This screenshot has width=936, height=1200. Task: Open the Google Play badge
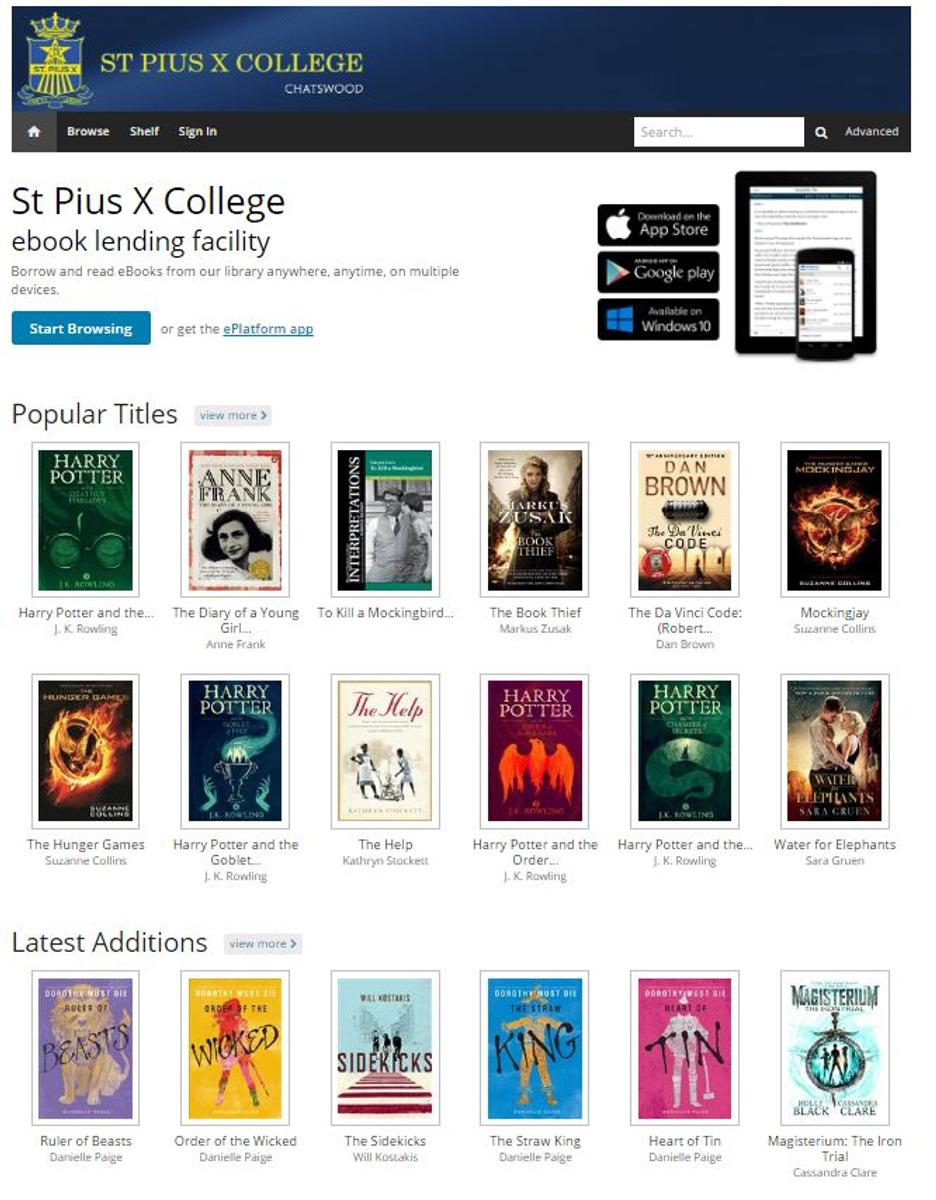tap(658, 272)
